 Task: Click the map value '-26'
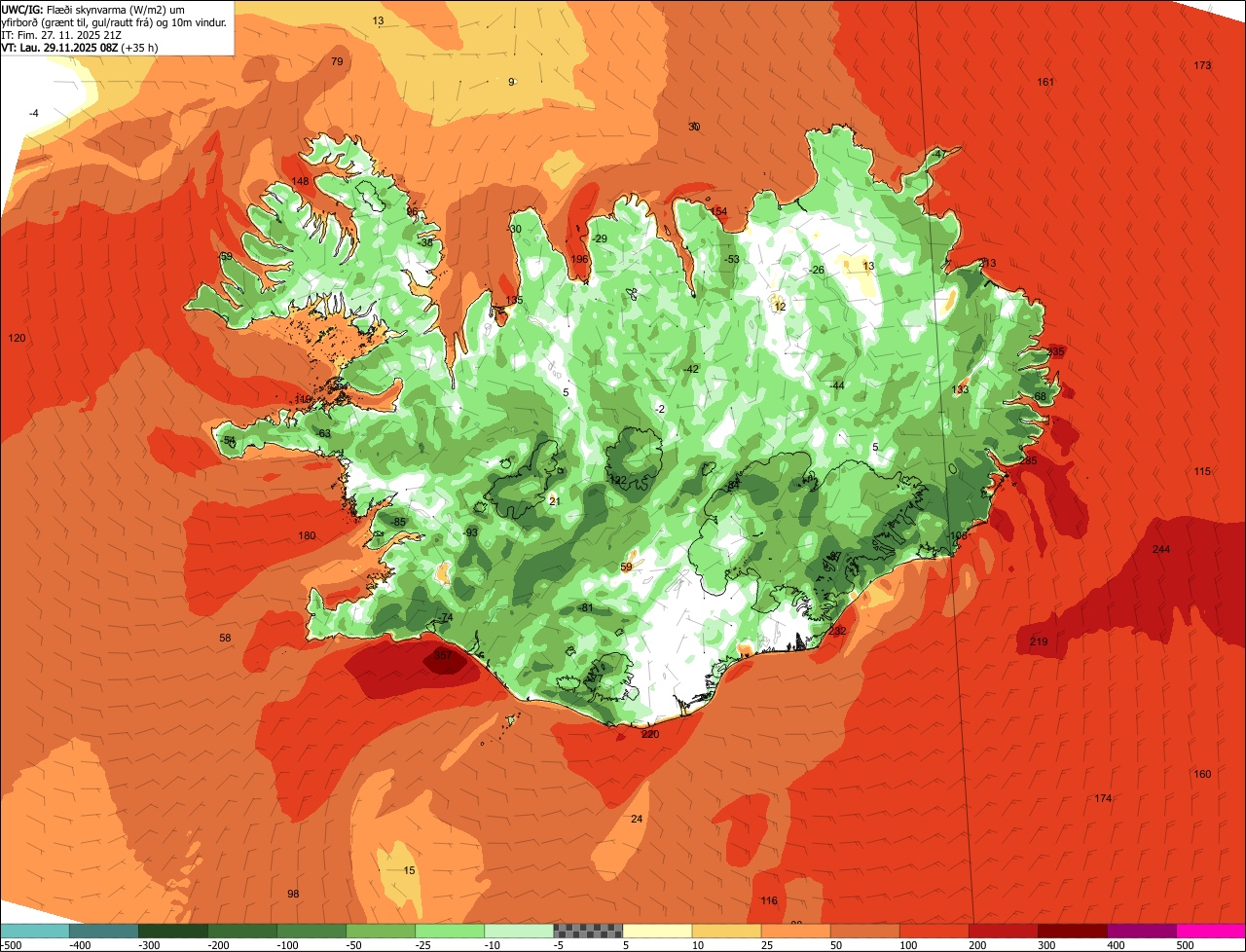[x=817, y=270]
